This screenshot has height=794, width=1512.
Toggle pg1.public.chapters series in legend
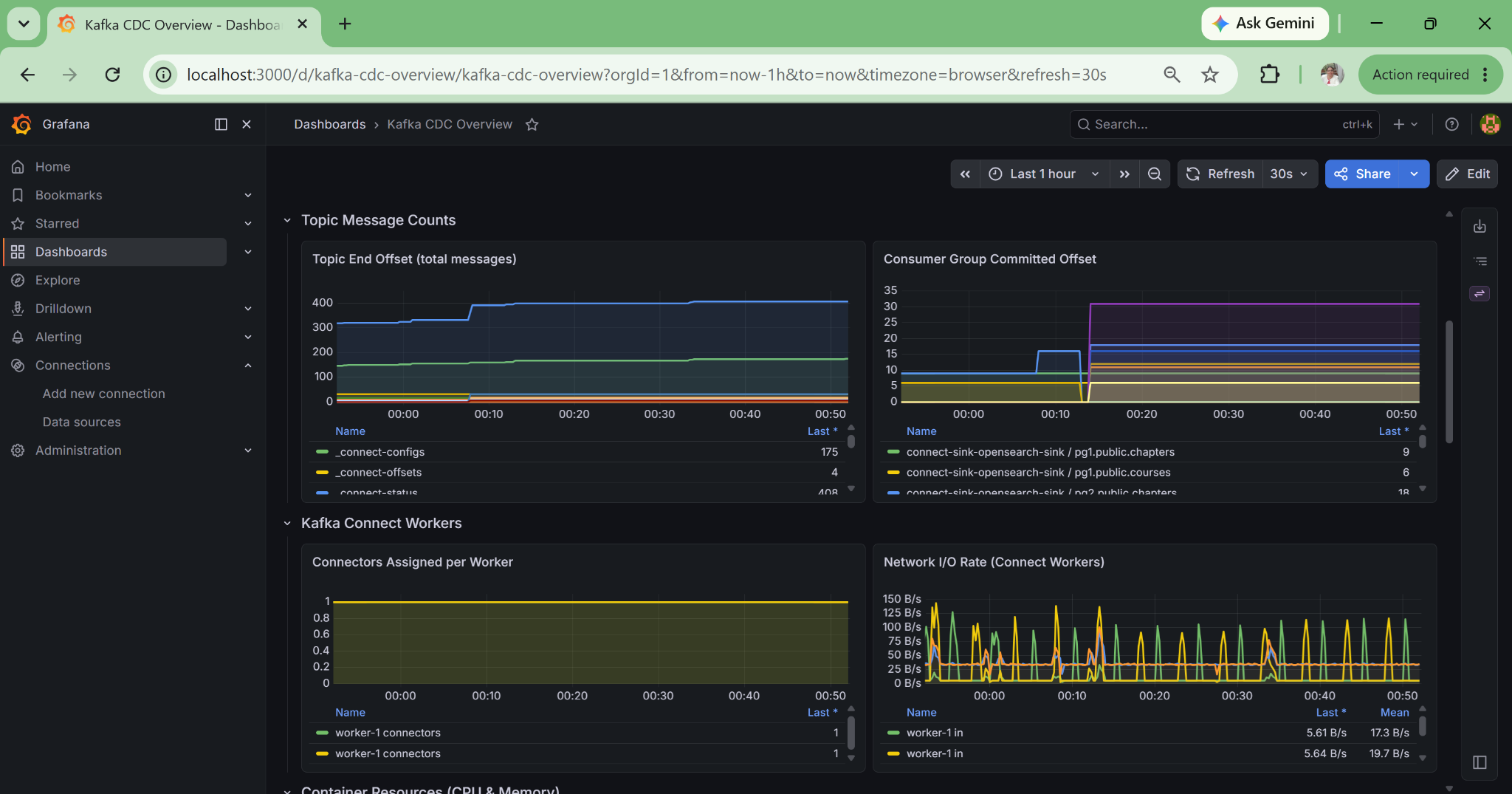tap(1040, 452)
